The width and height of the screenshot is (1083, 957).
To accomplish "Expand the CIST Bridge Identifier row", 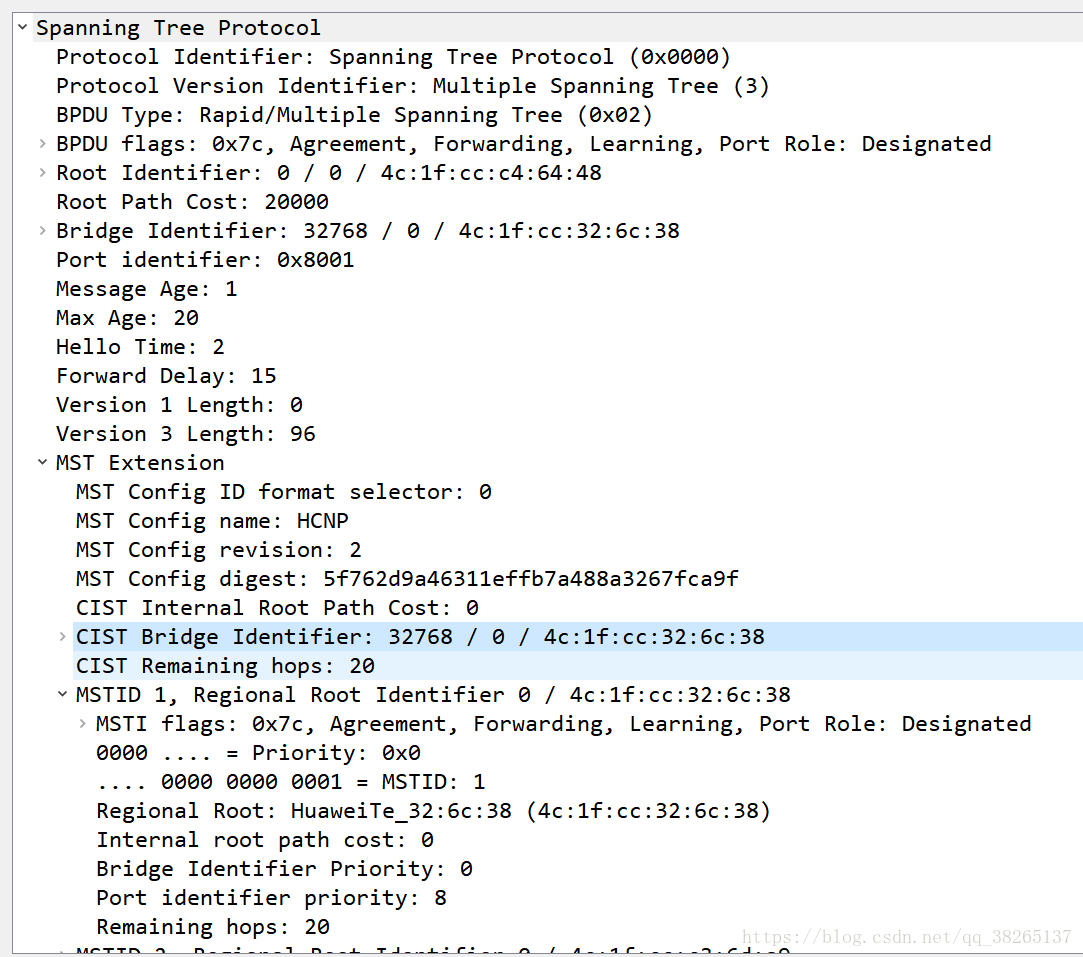I will [x=63, y=636].
